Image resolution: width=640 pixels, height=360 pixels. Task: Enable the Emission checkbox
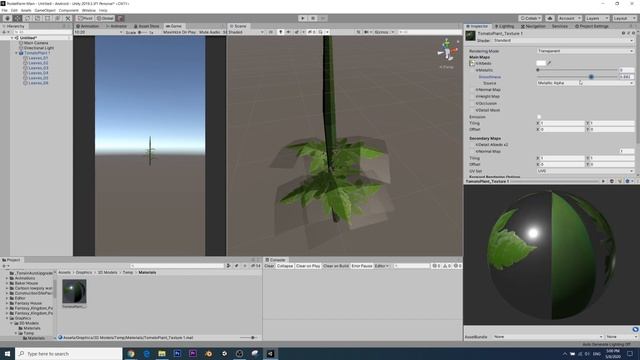pyautogui.click(x=539, y=117)
